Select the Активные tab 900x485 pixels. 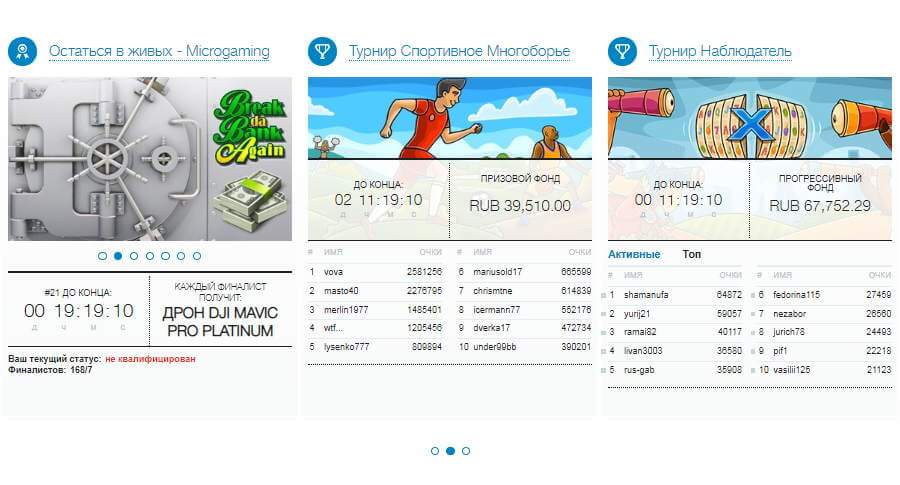click(x=634, y=255)
